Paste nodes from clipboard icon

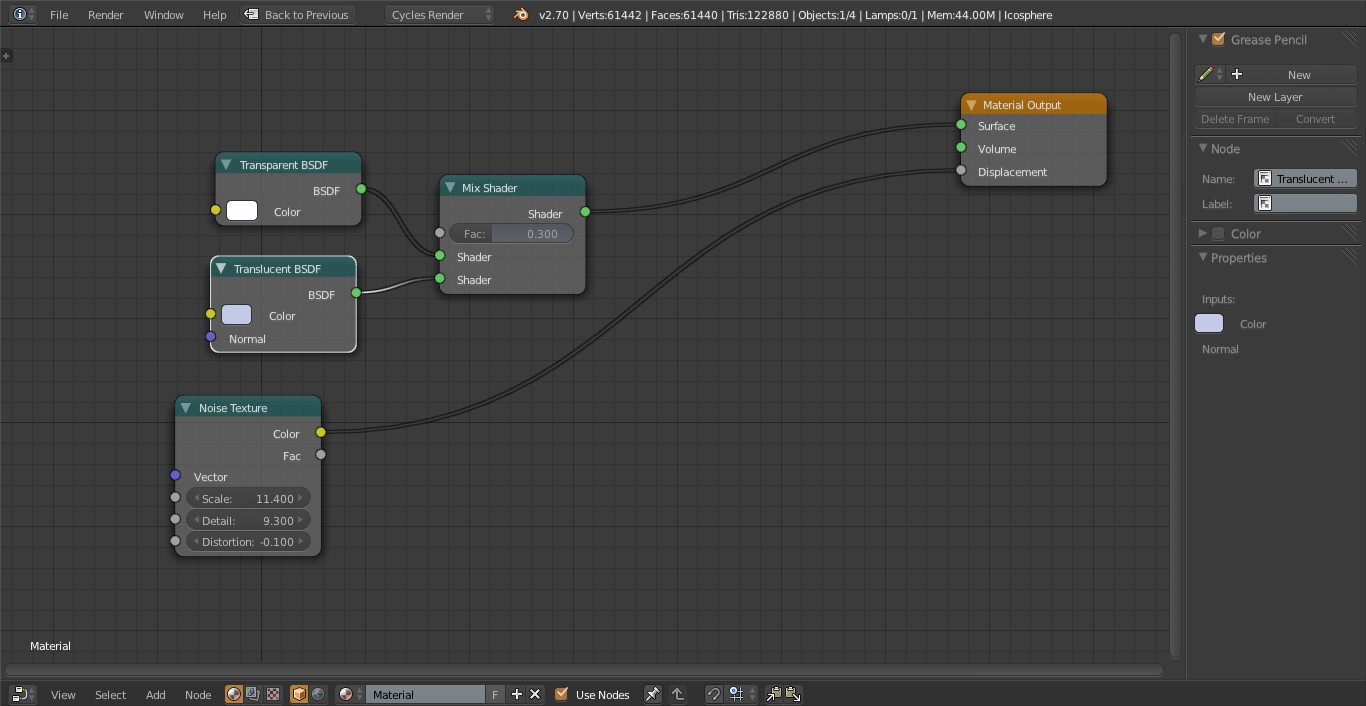tap(793, 694)
